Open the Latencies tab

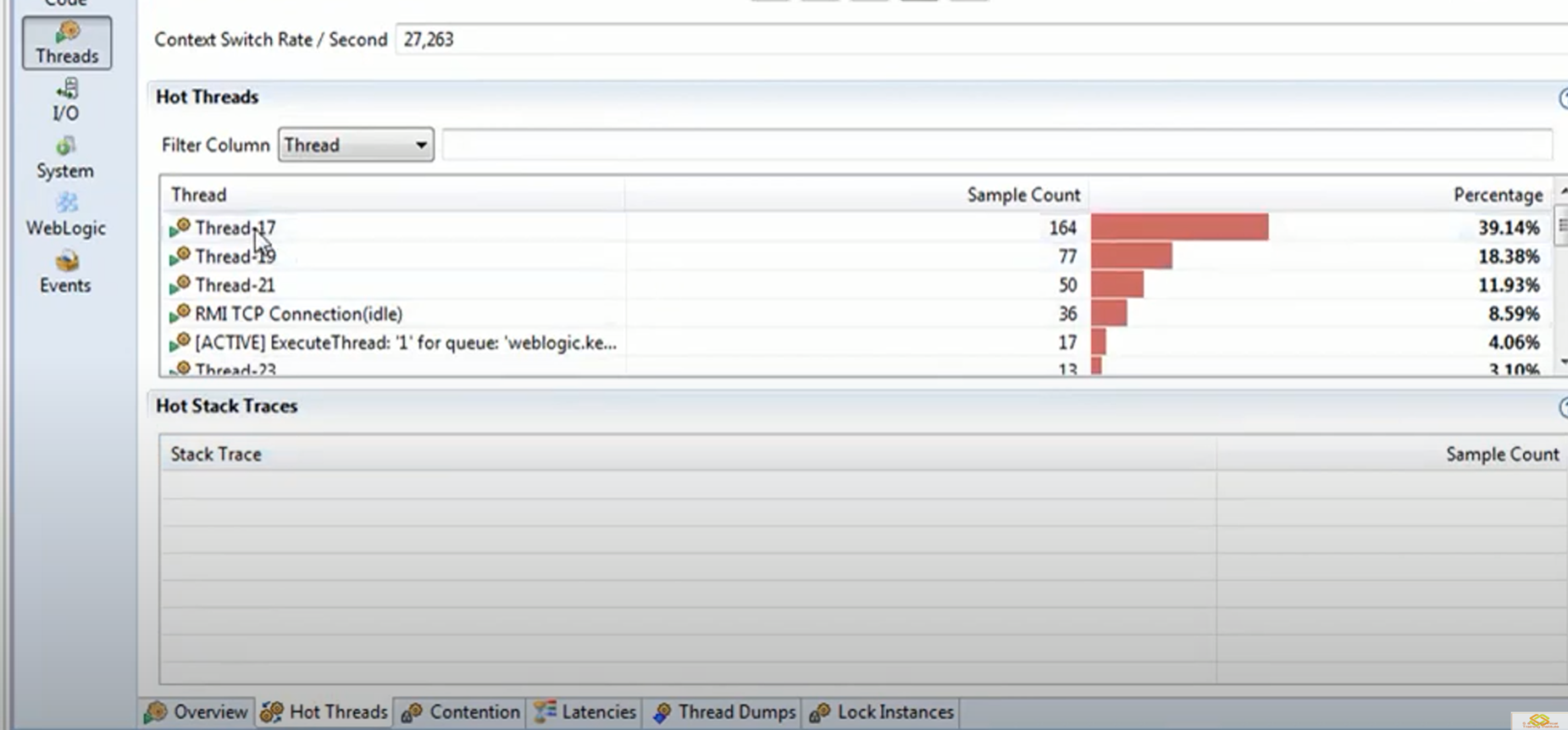585,712
